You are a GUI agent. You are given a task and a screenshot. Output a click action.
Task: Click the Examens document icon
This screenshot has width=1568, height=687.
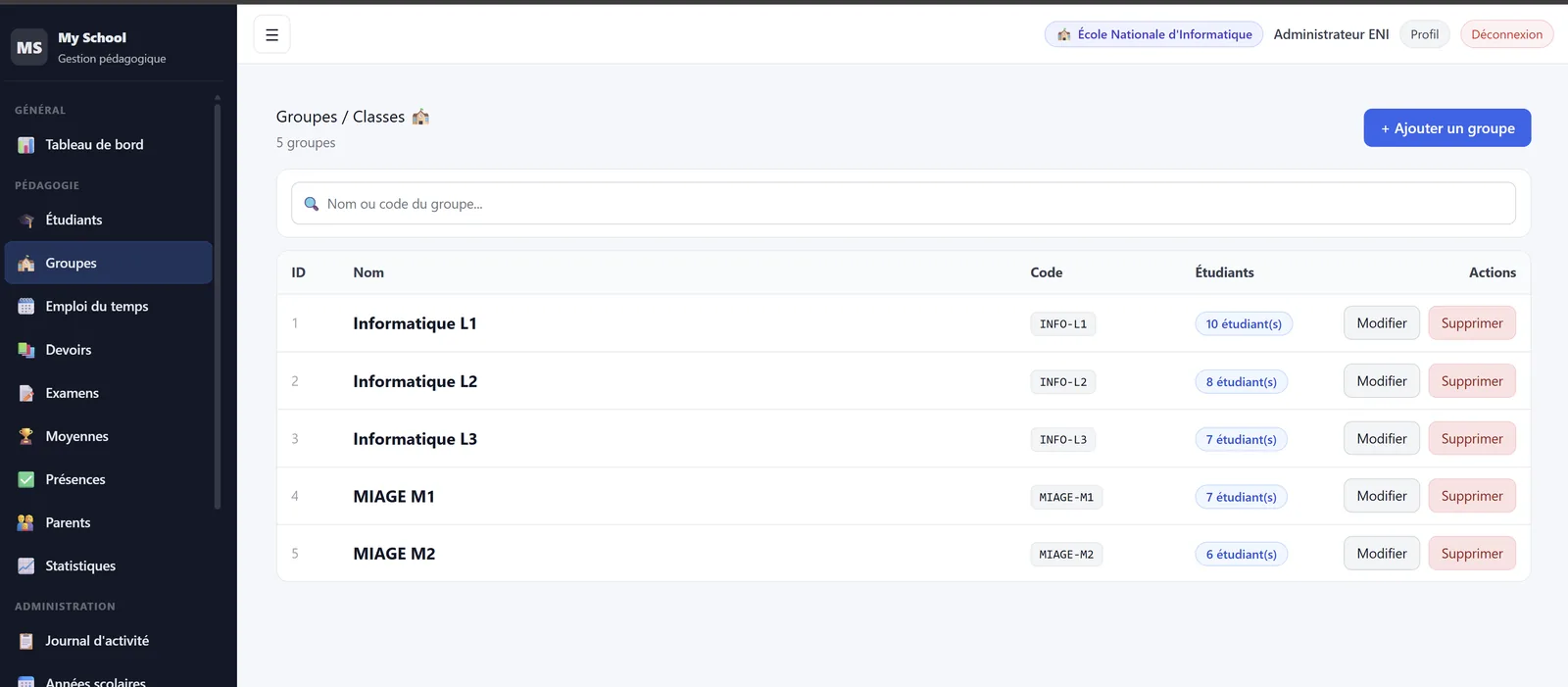[26, 393]
